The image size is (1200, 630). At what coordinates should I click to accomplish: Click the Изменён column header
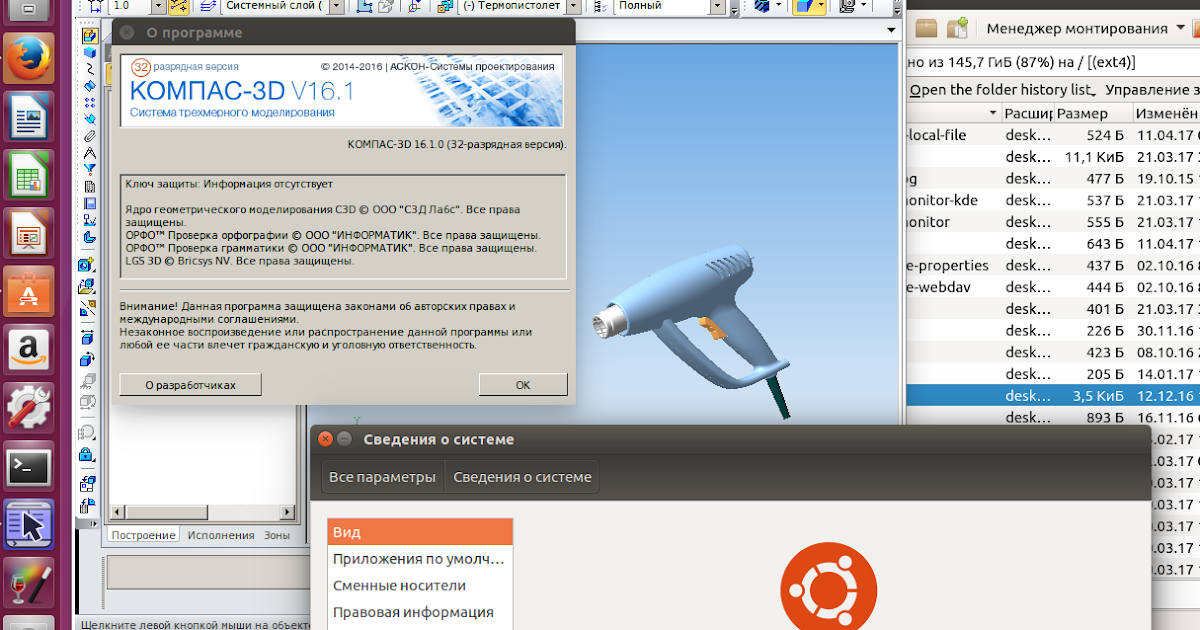coord(1167,113)
